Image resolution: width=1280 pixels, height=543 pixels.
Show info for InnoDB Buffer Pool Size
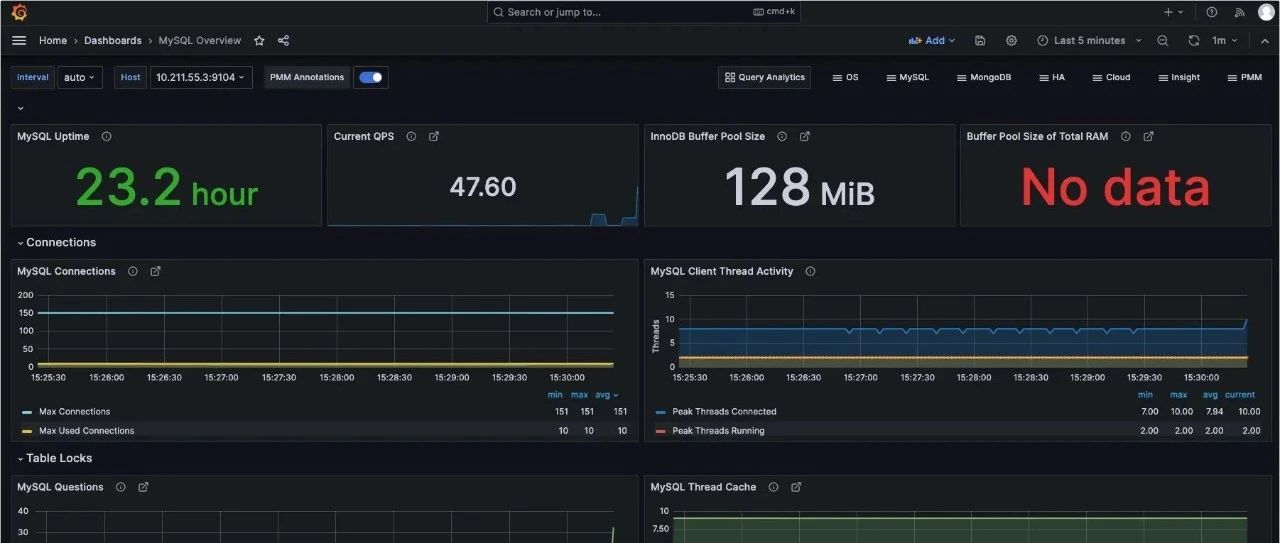pyautogui.click(x=782, y=136)
